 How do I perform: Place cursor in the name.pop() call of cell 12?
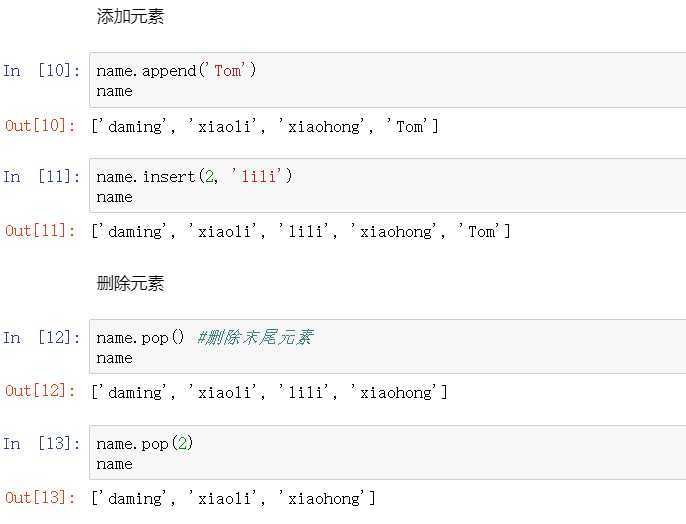pyautogui.click(x=140, y=337)
